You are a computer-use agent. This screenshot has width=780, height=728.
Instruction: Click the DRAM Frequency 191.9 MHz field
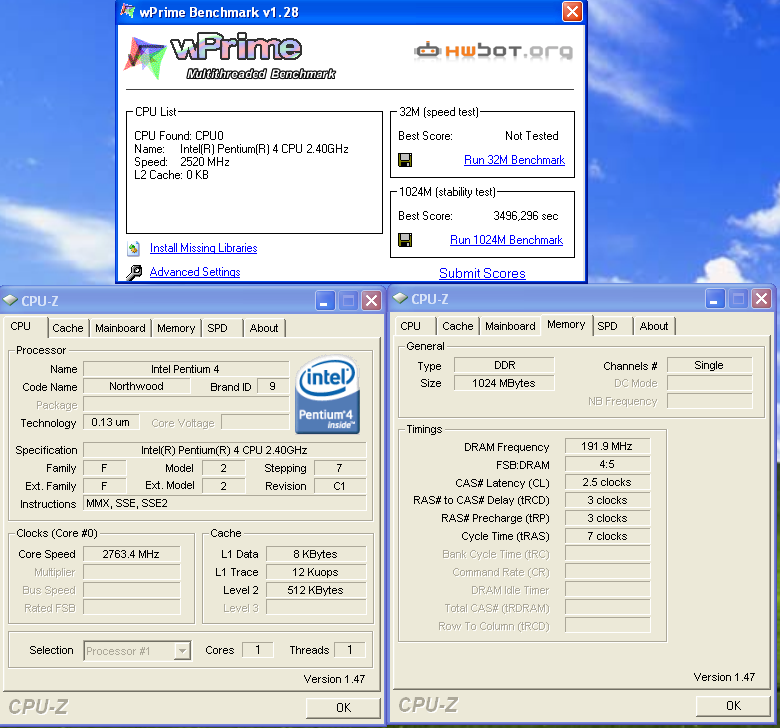(607, 446)
